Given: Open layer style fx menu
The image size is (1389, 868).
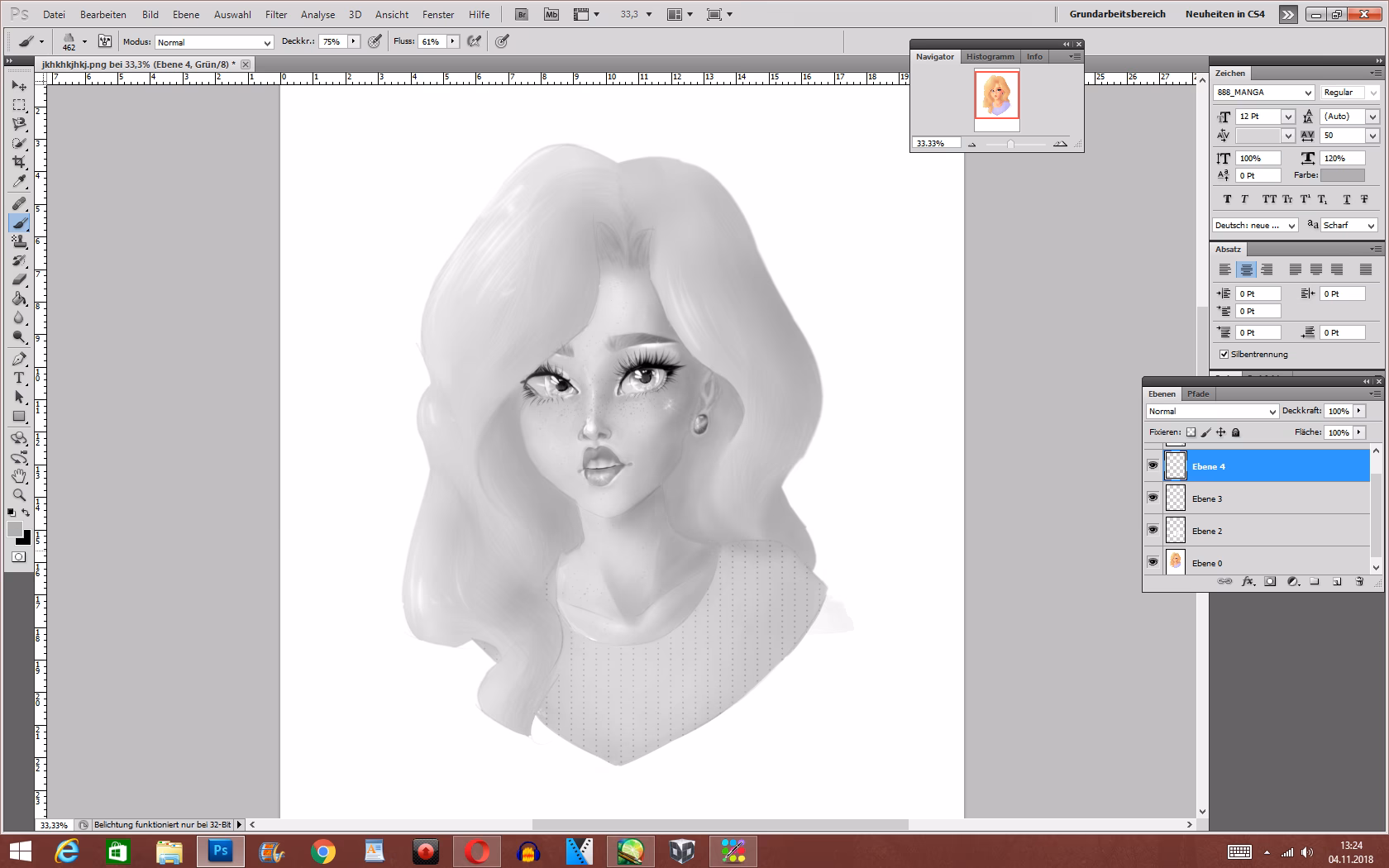Looking at the screenshot, I should [x=1248, y=582].
